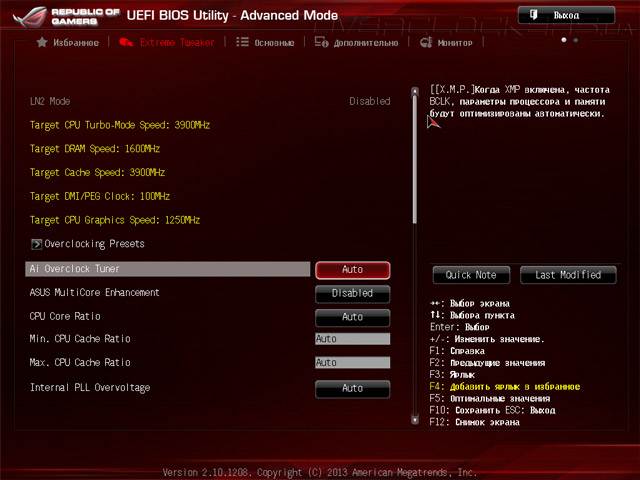Image resolution: width=640 pixels, height=480 pixels.
Task: Click the exit door icon beside Выход
Action: coord(533,15)
